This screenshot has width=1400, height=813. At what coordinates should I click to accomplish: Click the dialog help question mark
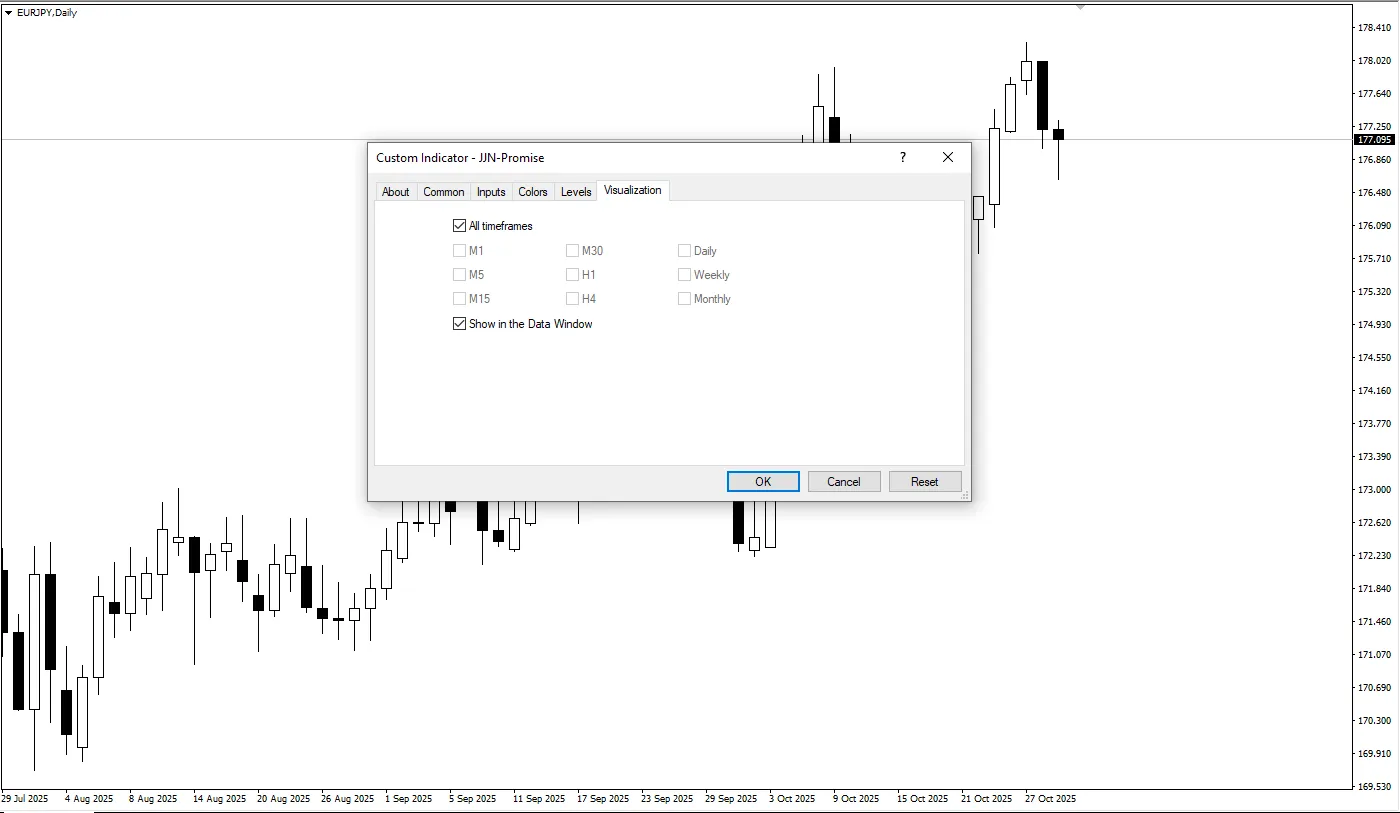coord(903,157)
